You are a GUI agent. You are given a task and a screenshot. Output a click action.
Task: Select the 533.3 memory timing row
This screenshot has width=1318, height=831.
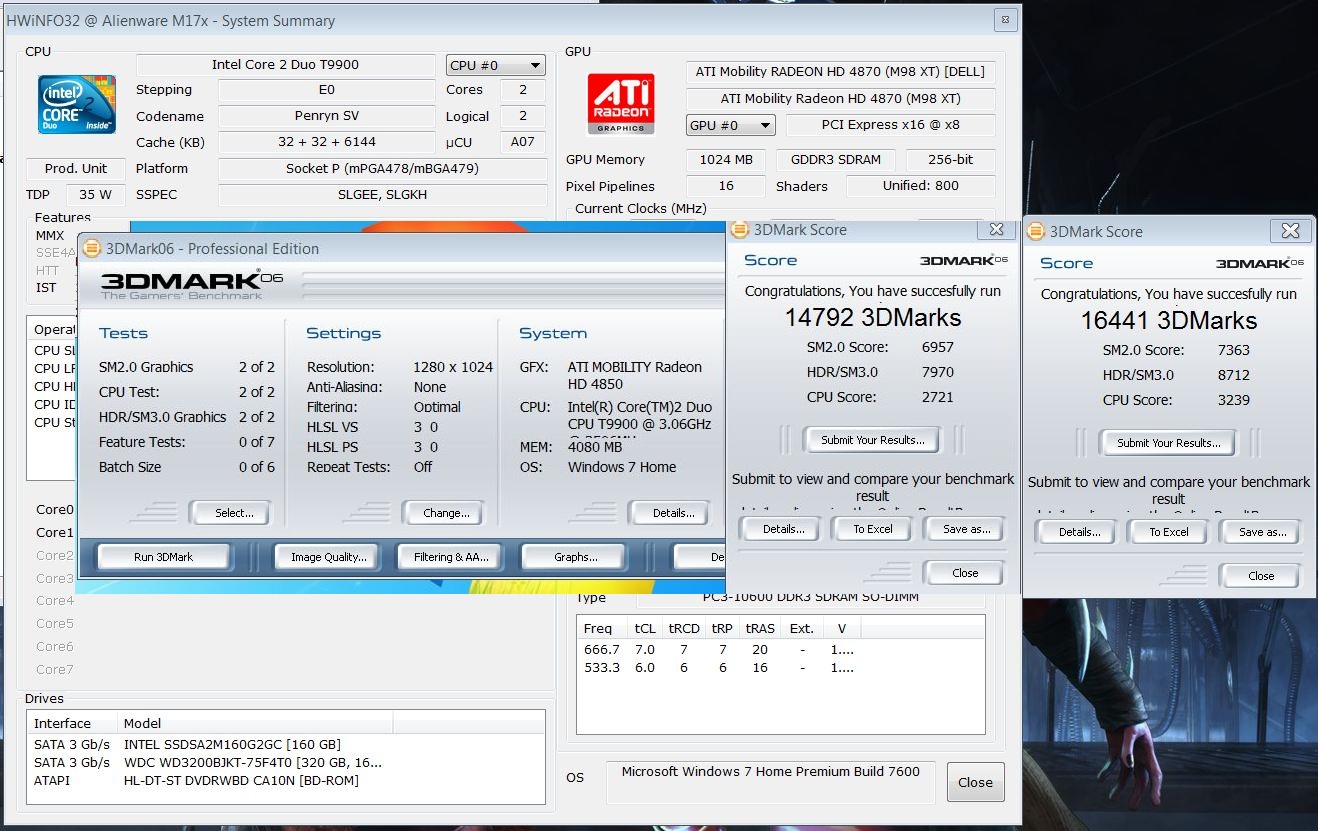(780, 667)
